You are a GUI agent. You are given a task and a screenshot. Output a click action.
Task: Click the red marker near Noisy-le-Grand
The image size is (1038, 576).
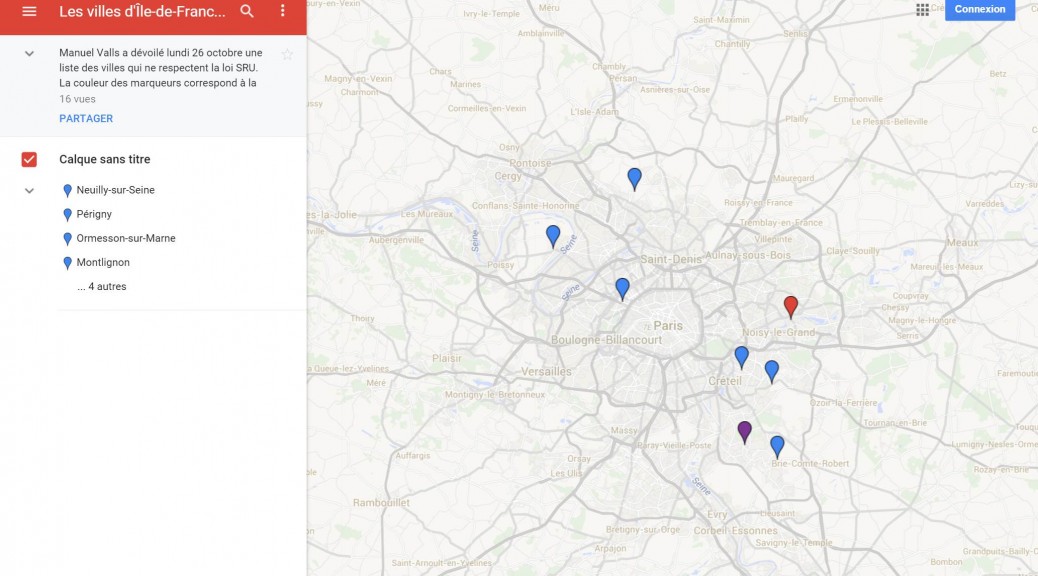point(791,305)
